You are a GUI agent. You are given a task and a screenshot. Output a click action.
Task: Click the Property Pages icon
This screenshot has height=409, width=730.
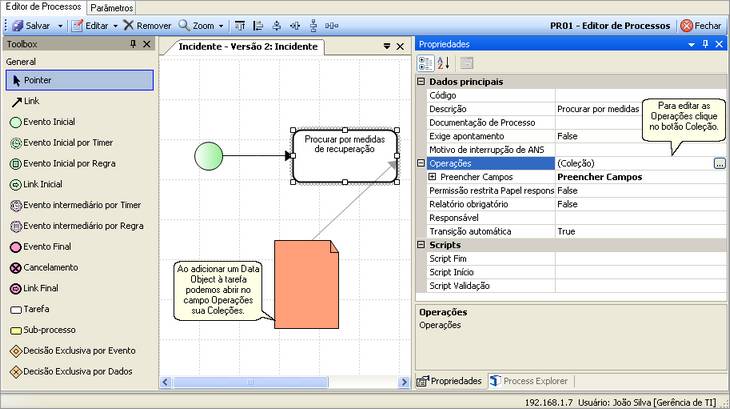(466, 63)
